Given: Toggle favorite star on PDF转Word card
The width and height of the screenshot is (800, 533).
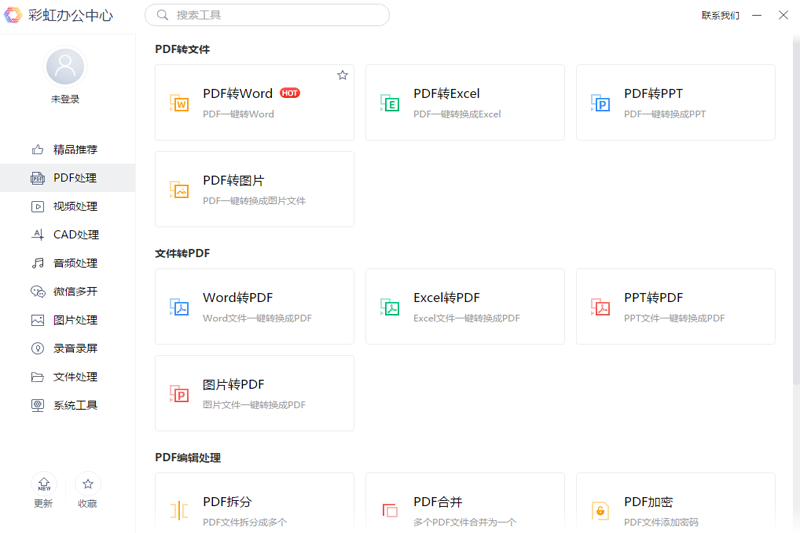Looking at the screenshot, I should click(342, 75).
